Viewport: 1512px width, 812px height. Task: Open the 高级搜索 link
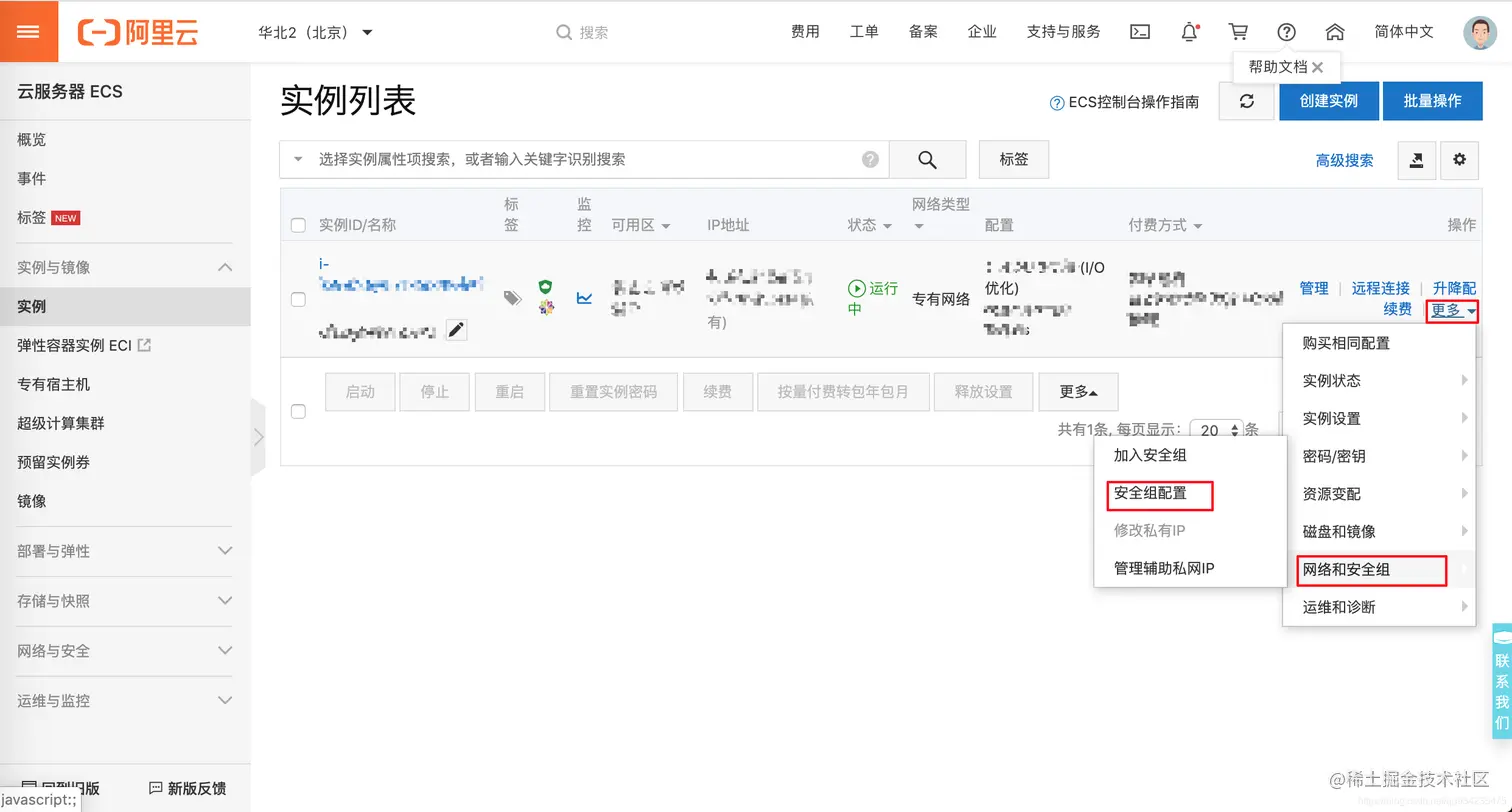pos(1344,160)
